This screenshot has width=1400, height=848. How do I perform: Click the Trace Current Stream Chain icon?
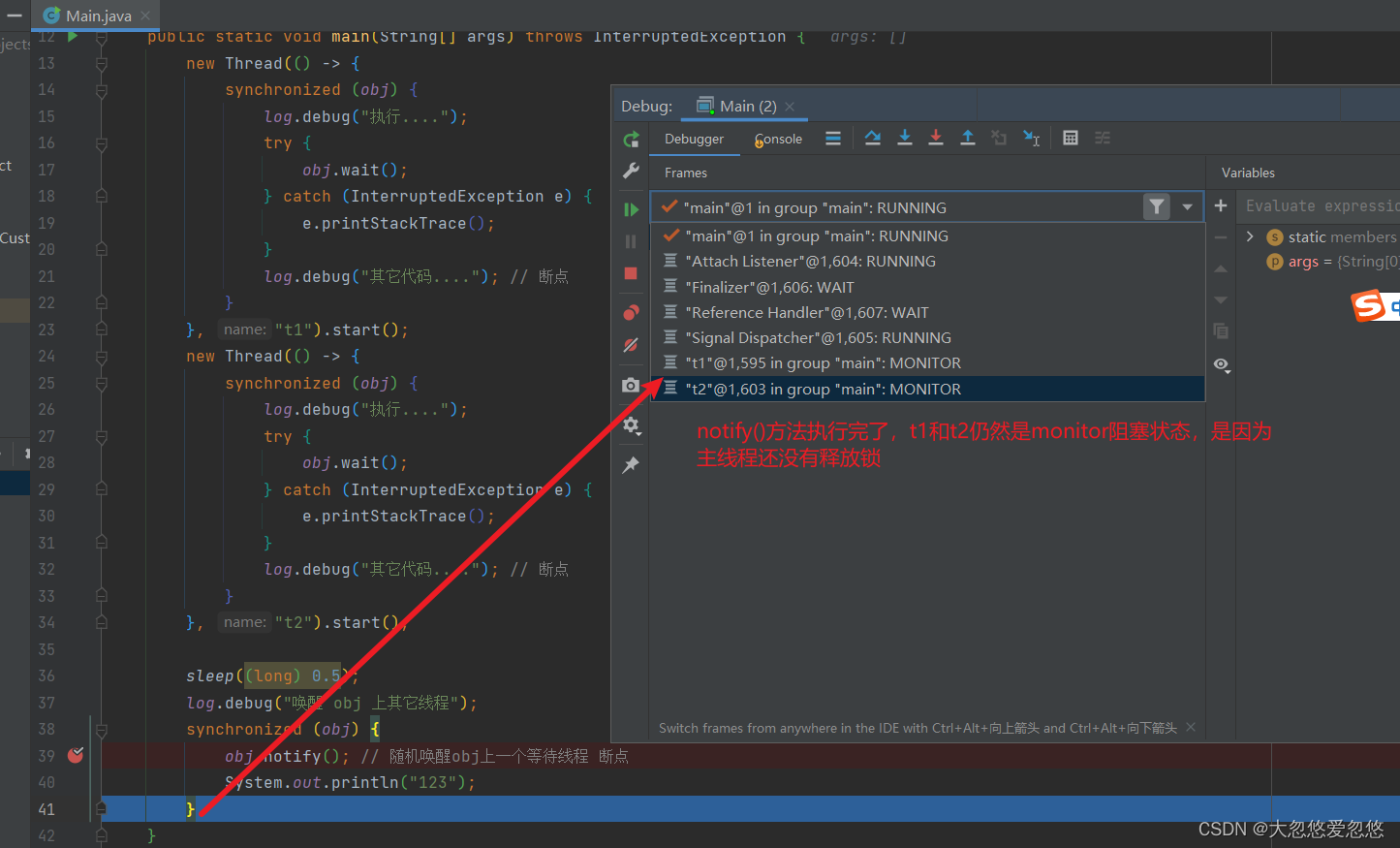(1103, 139)
